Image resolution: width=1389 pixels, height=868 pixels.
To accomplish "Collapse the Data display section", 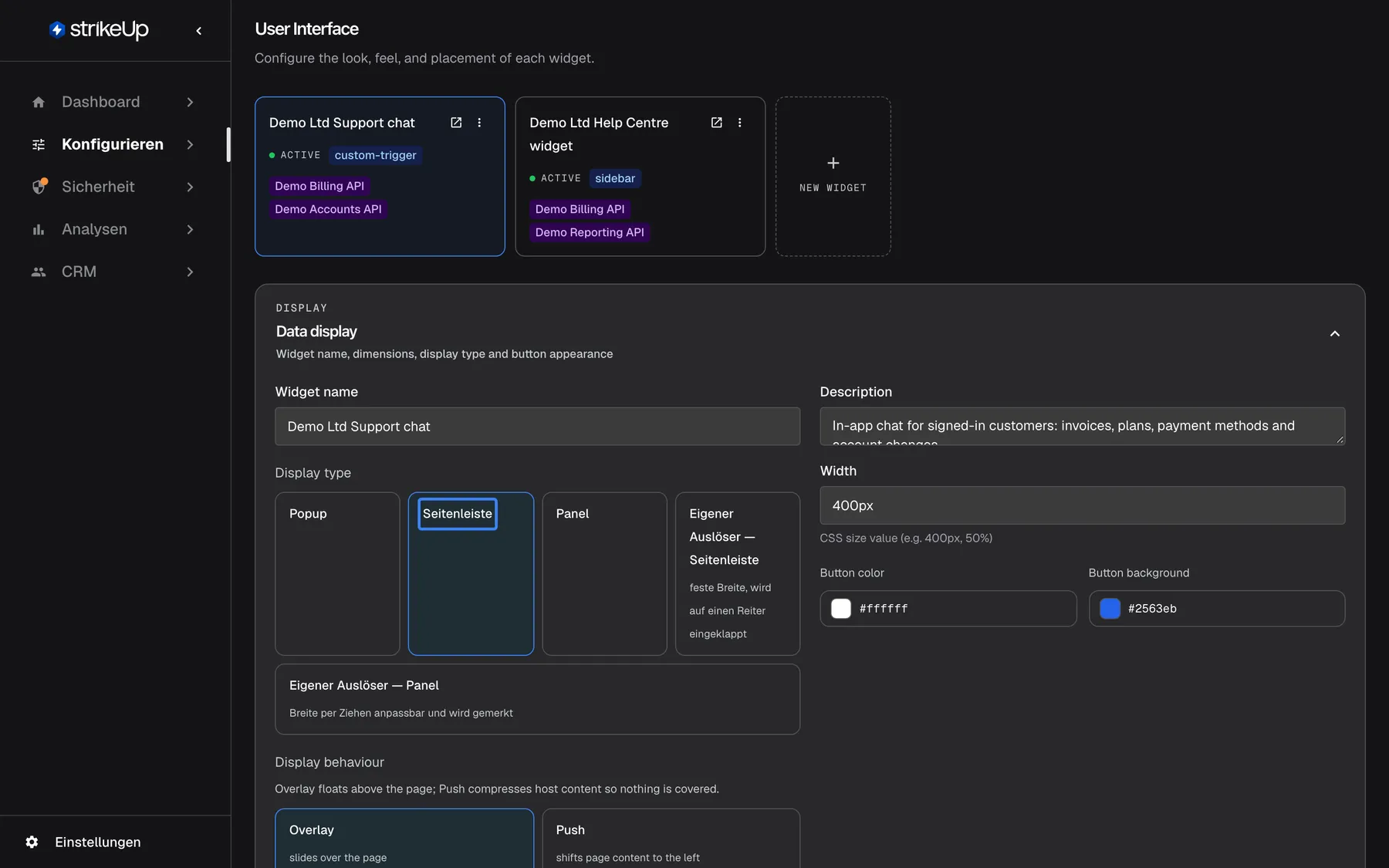I will (x=1334, y=333).
